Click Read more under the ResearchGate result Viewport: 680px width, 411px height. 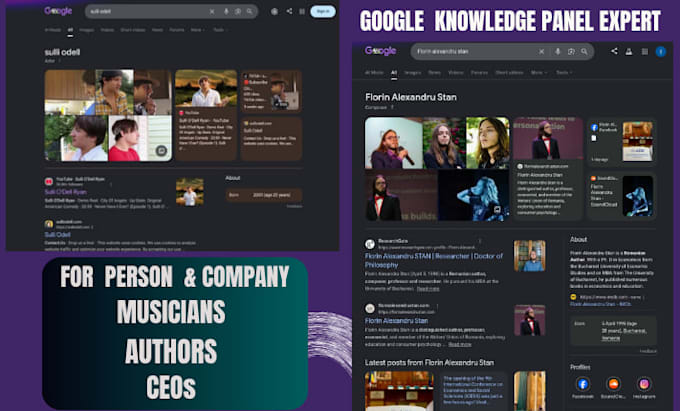pyautogui.click(x=428, y=289)
